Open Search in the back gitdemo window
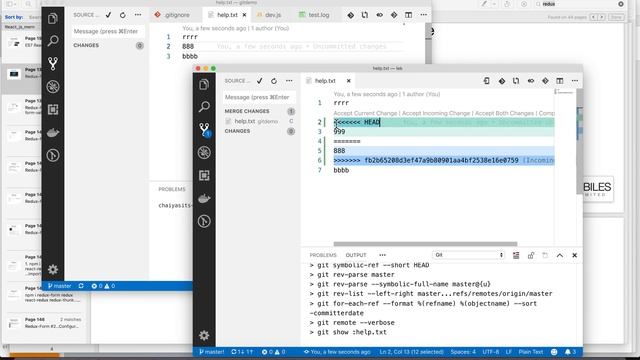640x360 pixels. (x=53, y=41)
